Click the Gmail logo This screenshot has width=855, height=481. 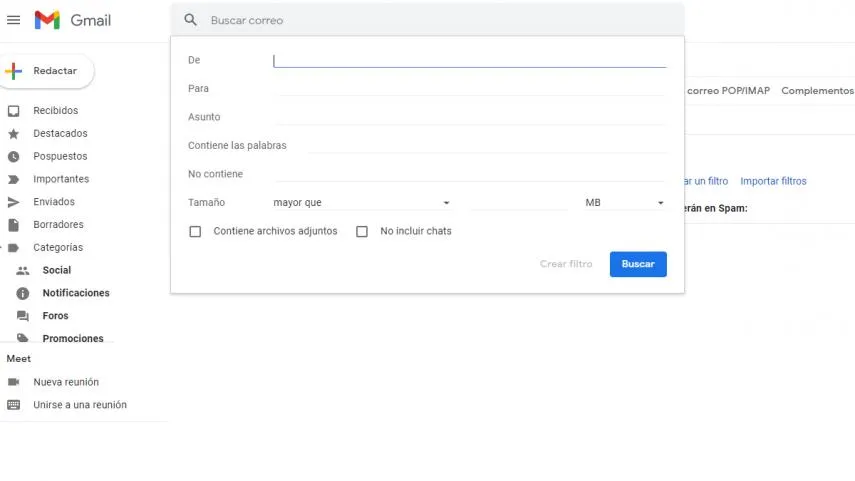pos(73,20)
